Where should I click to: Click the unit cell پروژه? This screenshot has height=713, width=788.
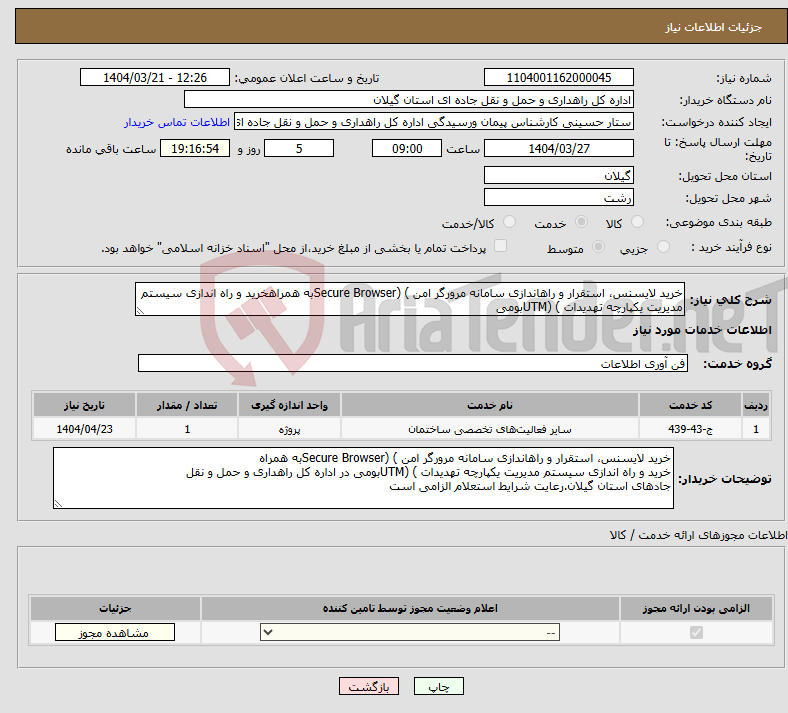coord(289,429)
